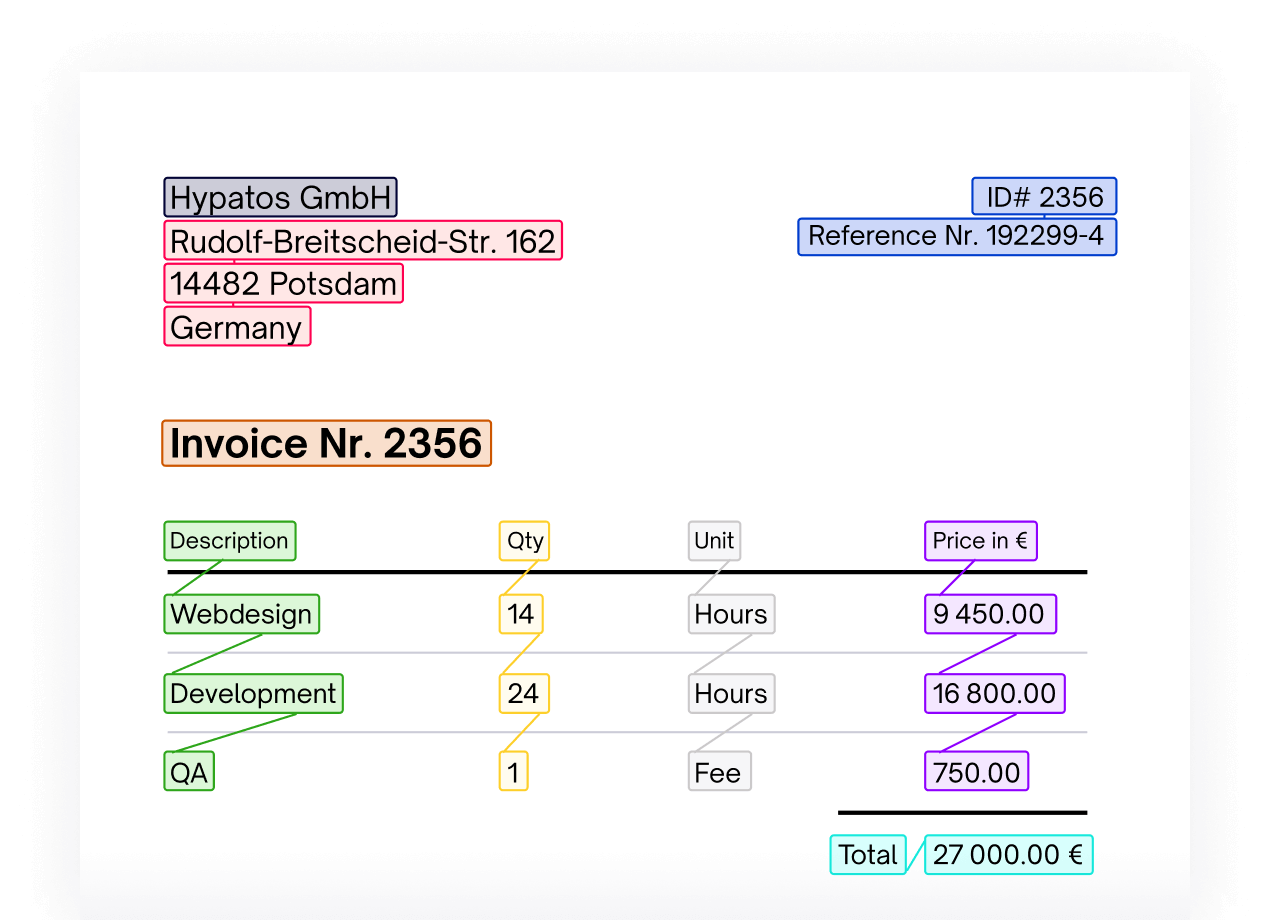1270x920 pixels.
Task: Click the Reference Nr. 192299-4 field
Action: click(x=956, y=236)
